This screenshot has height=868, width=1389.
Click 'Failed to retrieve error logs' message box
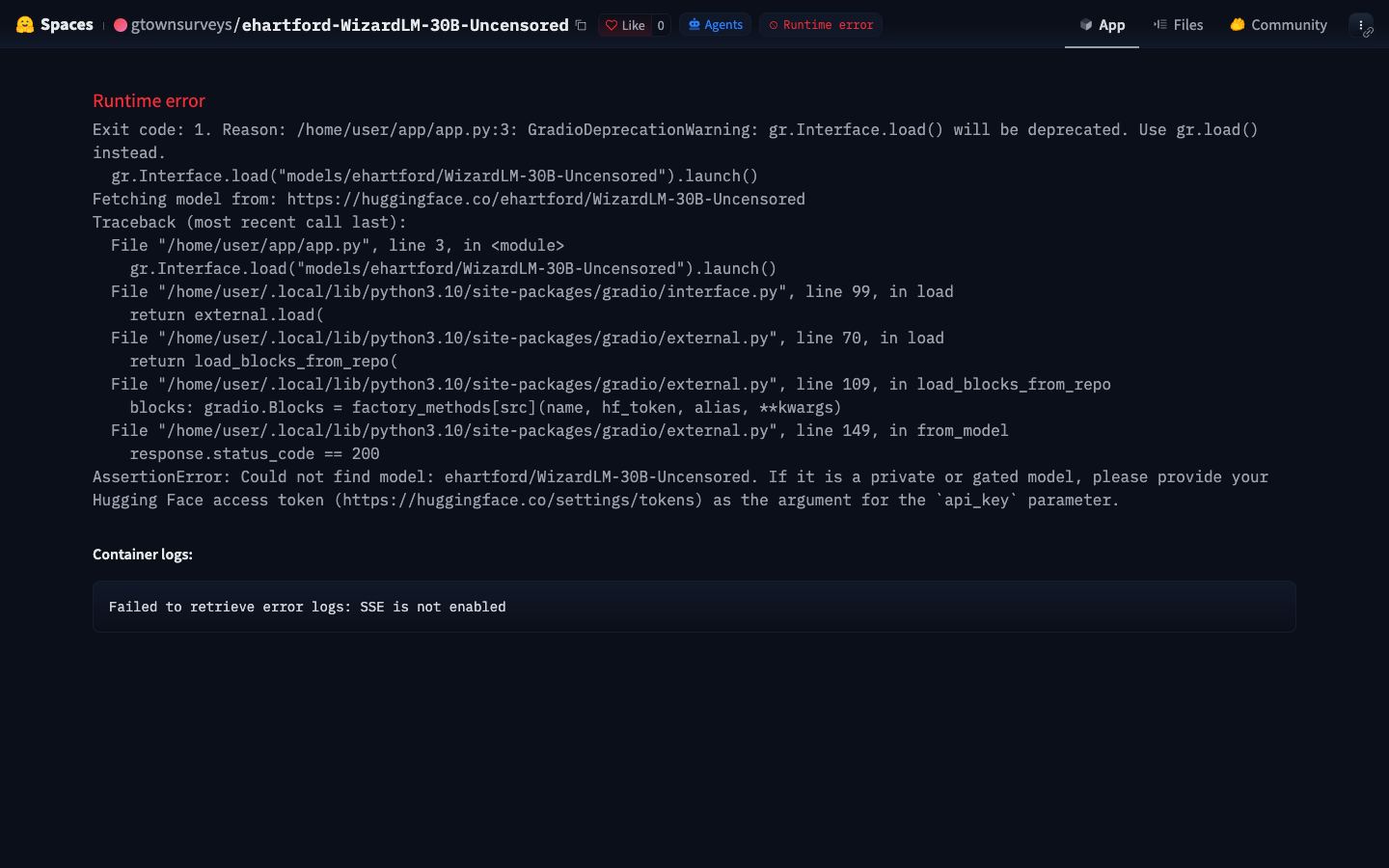coord(694,607)
